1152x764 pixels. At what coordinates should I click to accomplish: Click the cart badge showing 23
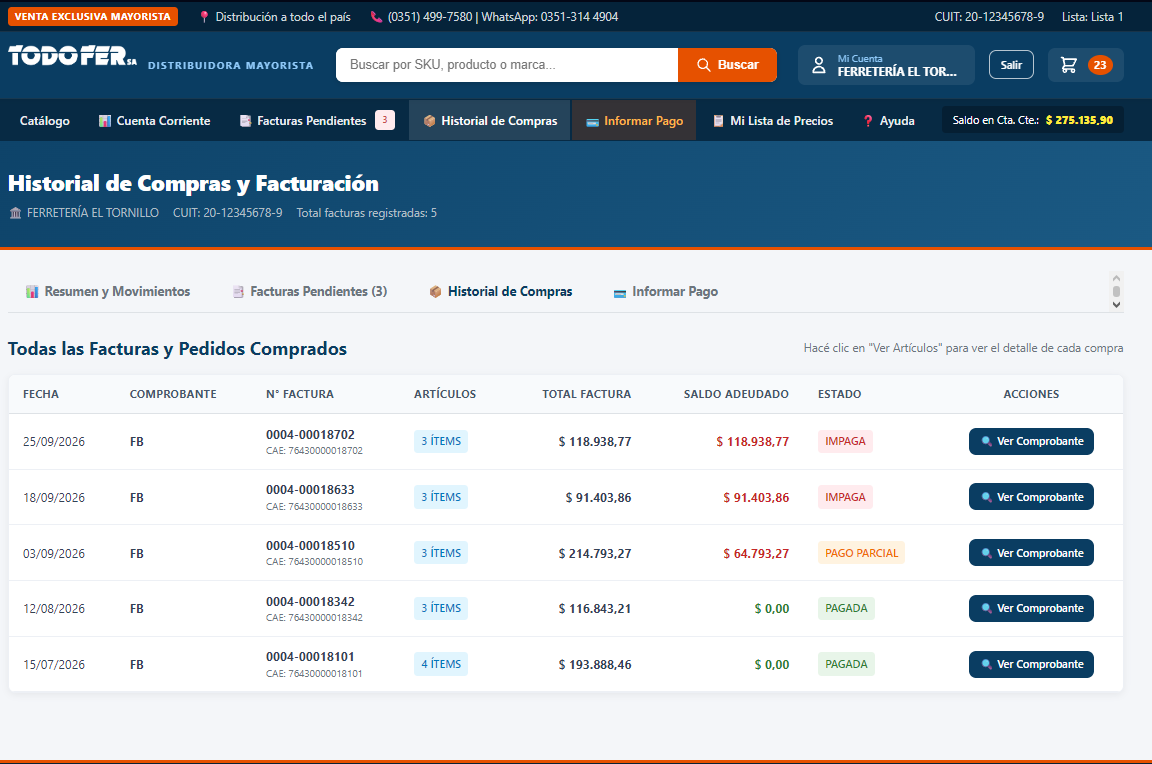click(1100, 65)
